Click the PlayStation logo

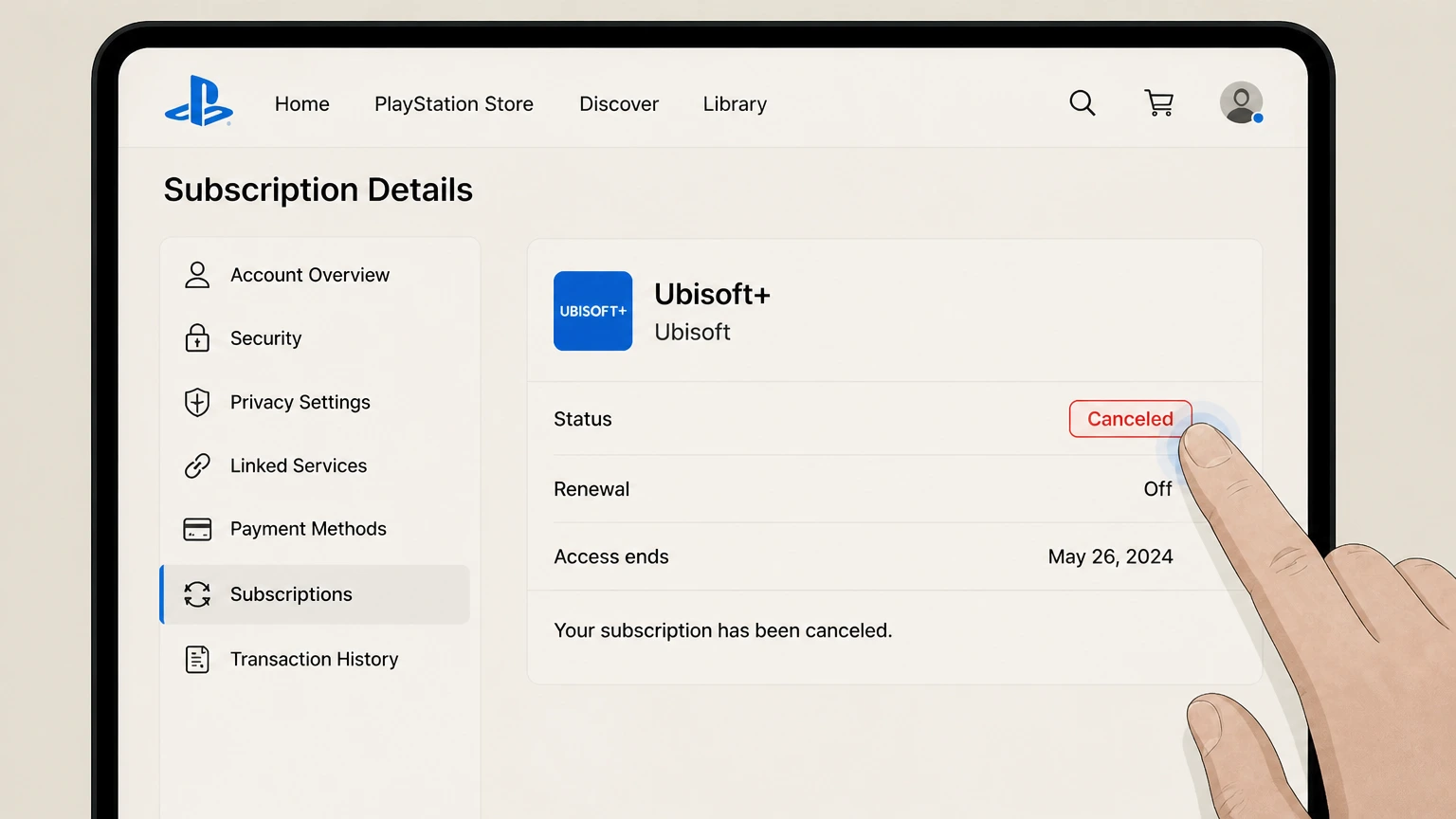click(199, 100)
